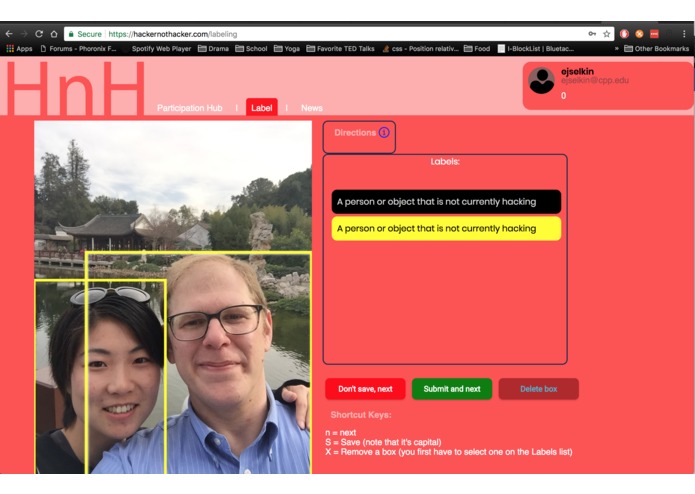
Task: Open Forums - Phoronix bookmark
Action: coord(78,49)
